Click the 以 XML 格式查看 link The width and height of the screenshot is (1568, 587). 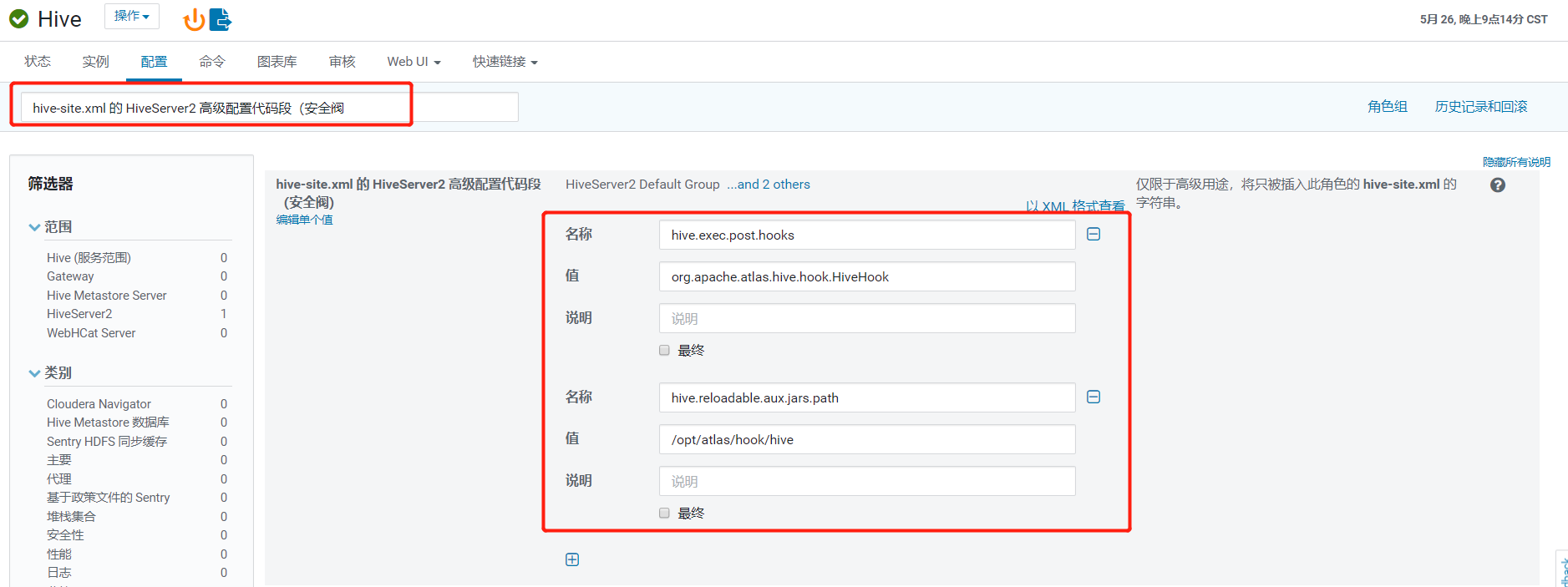click(1075, 206)
